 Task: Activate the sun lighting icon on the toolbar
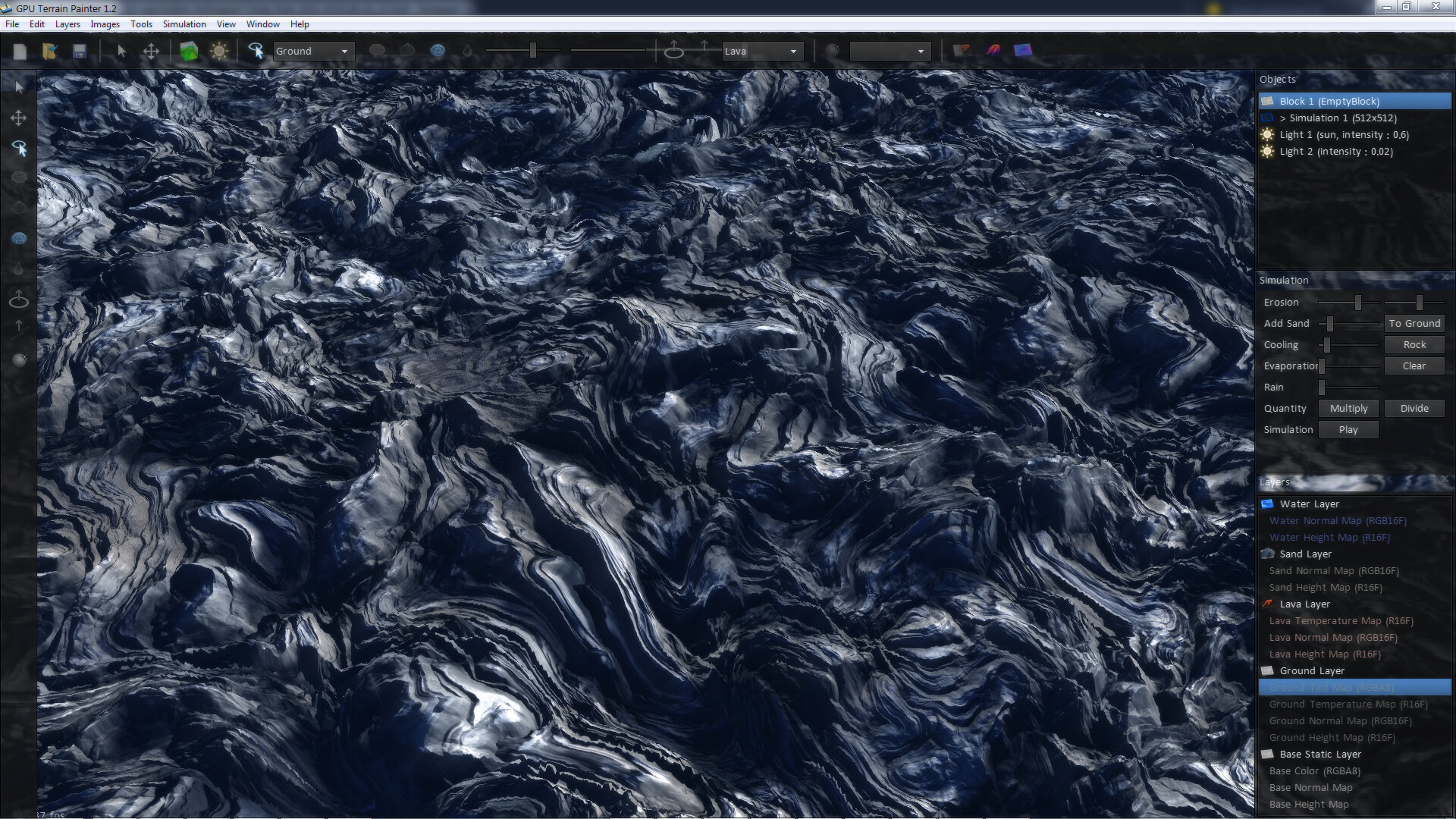220,51
